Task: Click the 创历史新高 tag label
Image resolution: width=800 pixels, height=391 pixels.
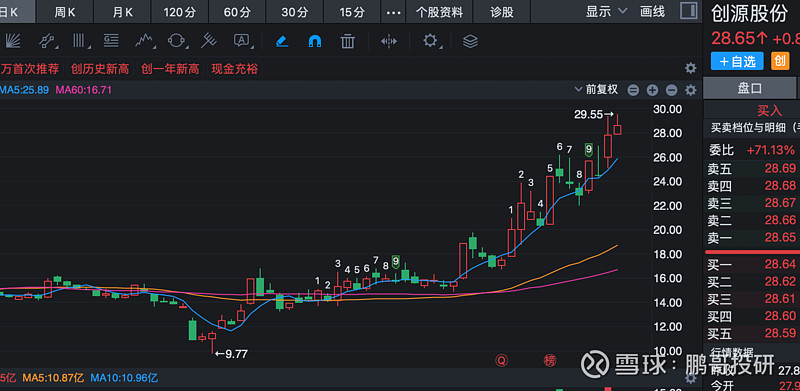Action: click(100, 69)
